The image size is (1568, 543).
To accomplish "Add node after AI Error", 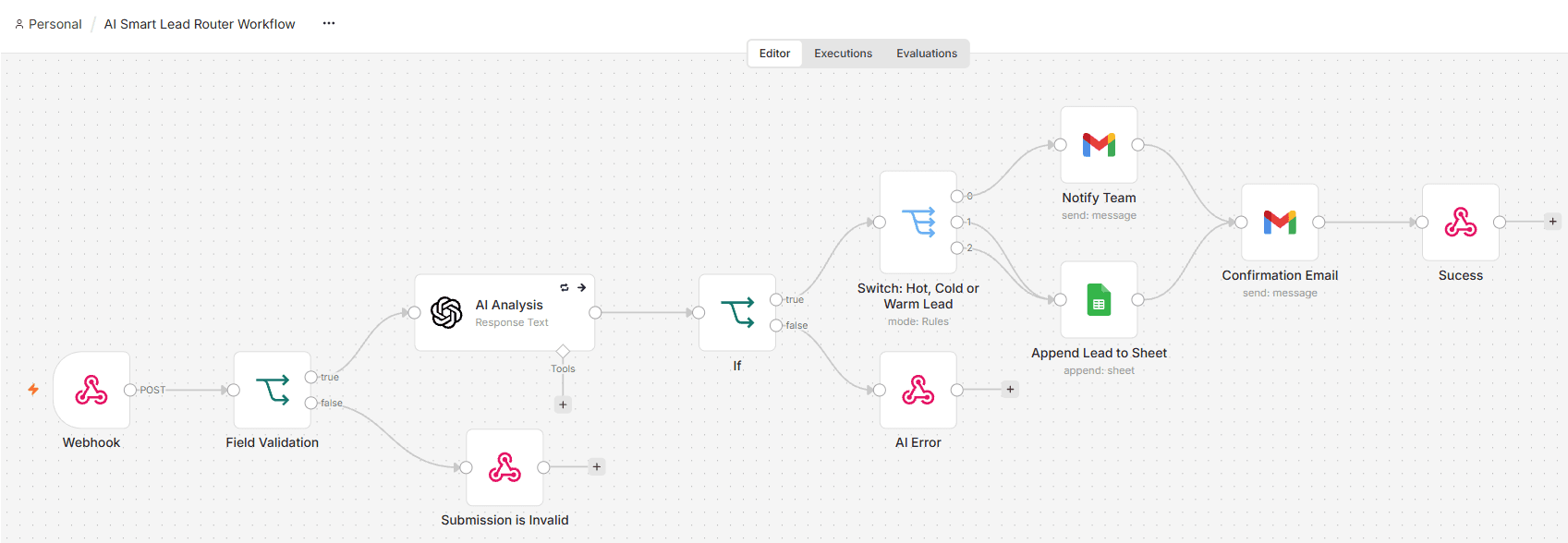I will coord(1010,390).
